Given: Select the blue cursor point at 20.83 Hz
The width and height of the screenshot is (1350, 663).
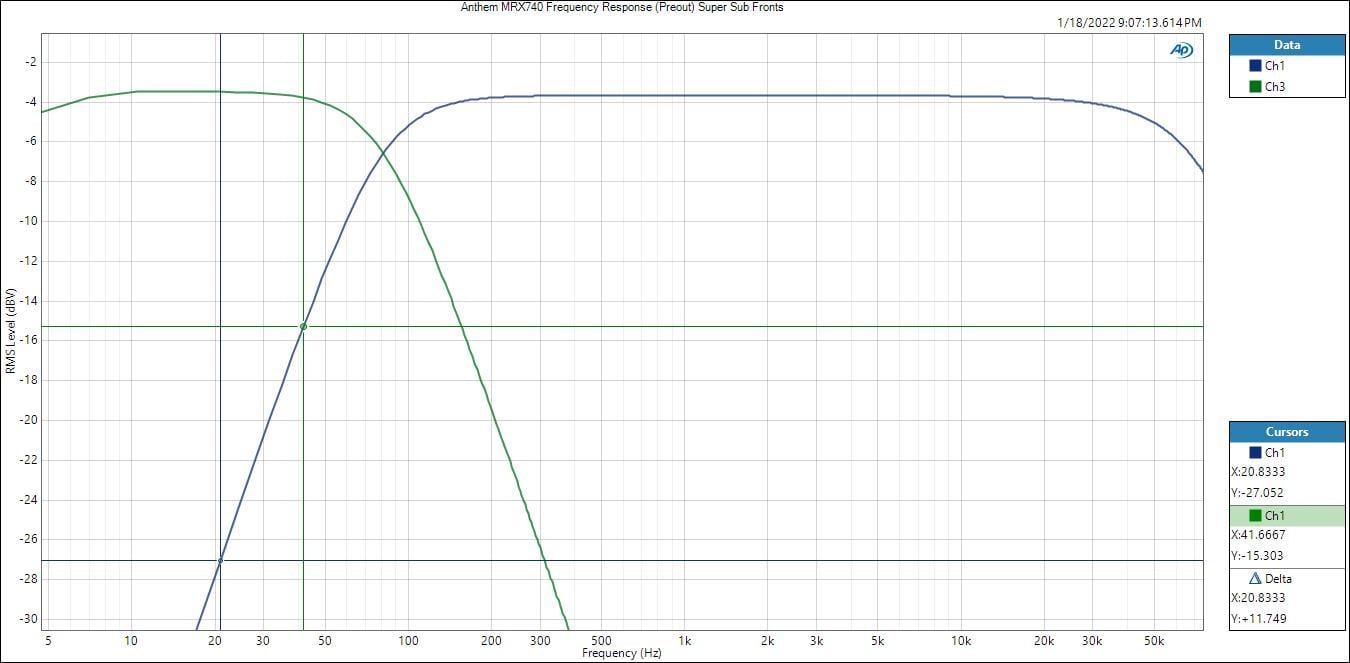Looking at the screenshot, I should [220, 560].
